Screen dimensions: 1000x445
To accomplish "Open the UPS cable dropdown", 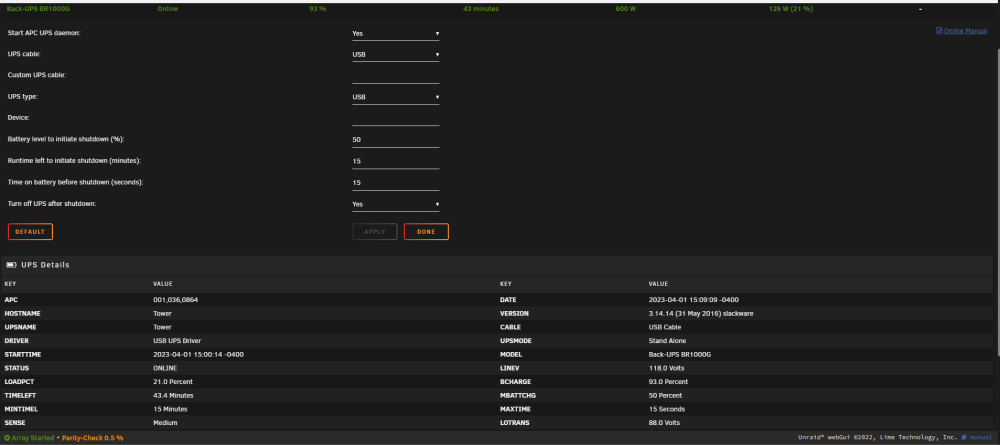I will [395, 54].
